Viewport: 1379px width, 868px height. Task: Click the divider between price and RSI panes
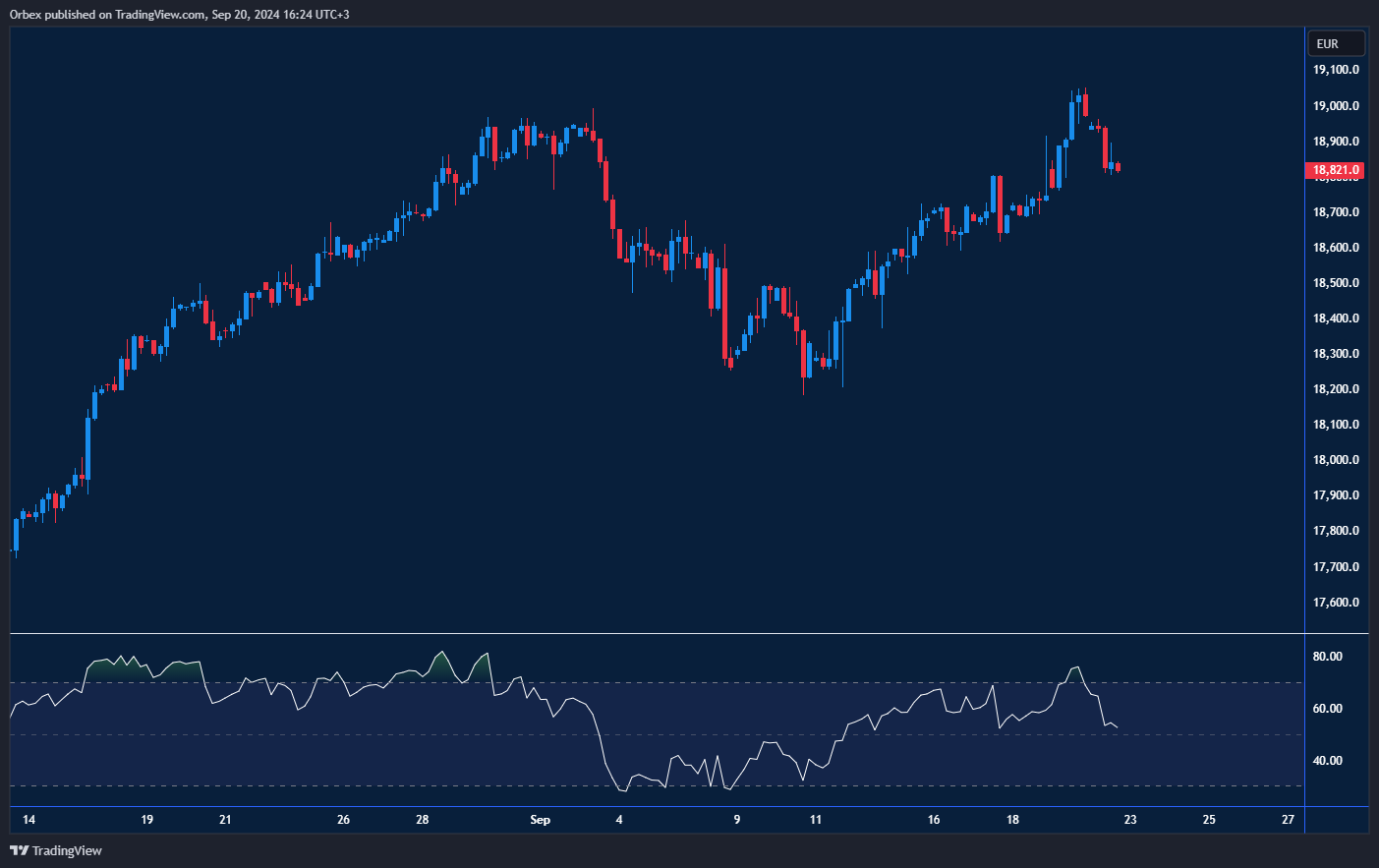tap(688, 634)
